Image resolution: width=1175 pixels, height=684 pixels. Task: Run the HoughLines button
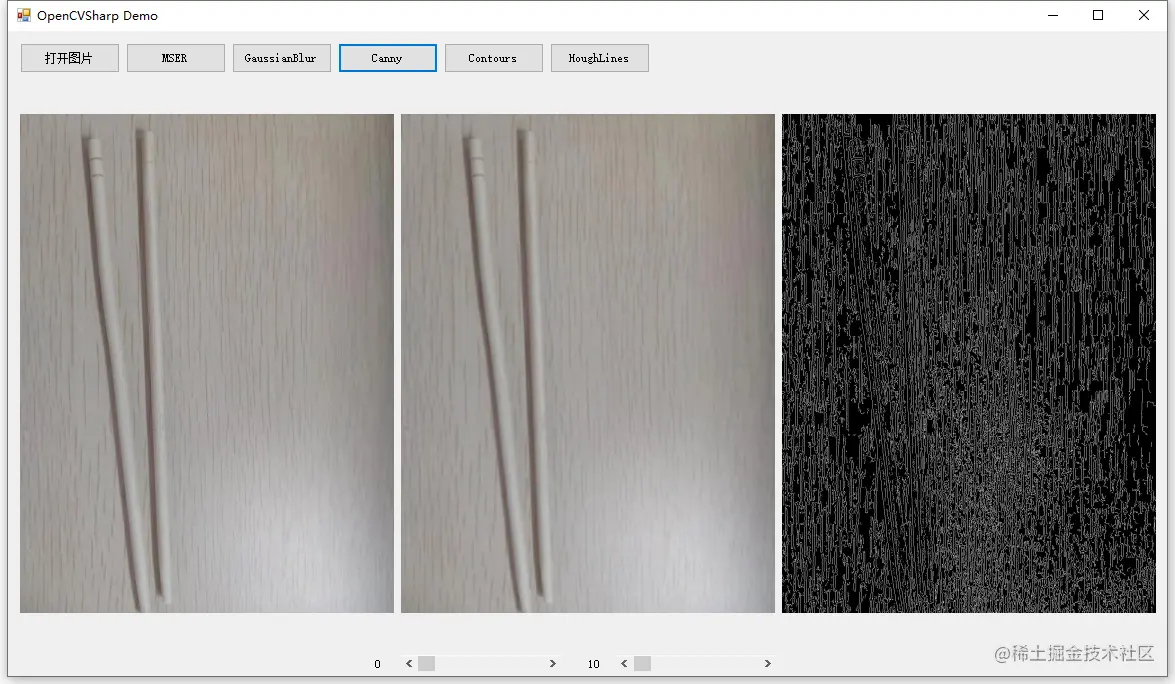click(x=599, y=58)
